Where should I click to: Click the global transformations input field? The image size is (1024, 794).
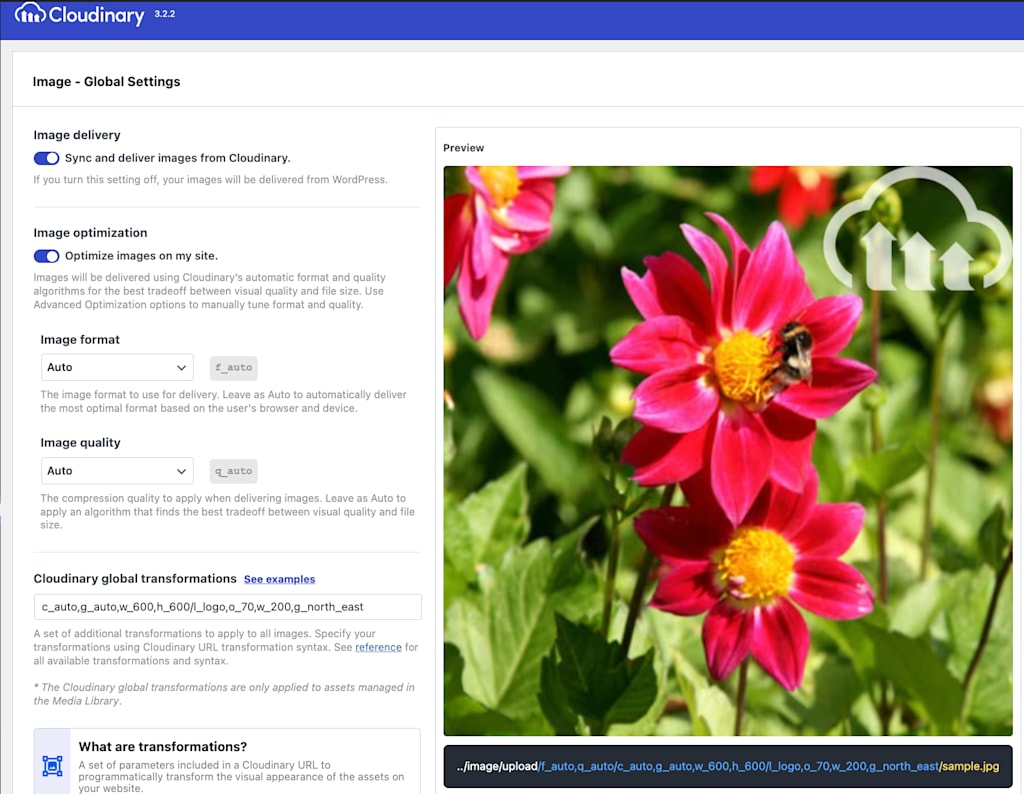click(x=227, y=607)
